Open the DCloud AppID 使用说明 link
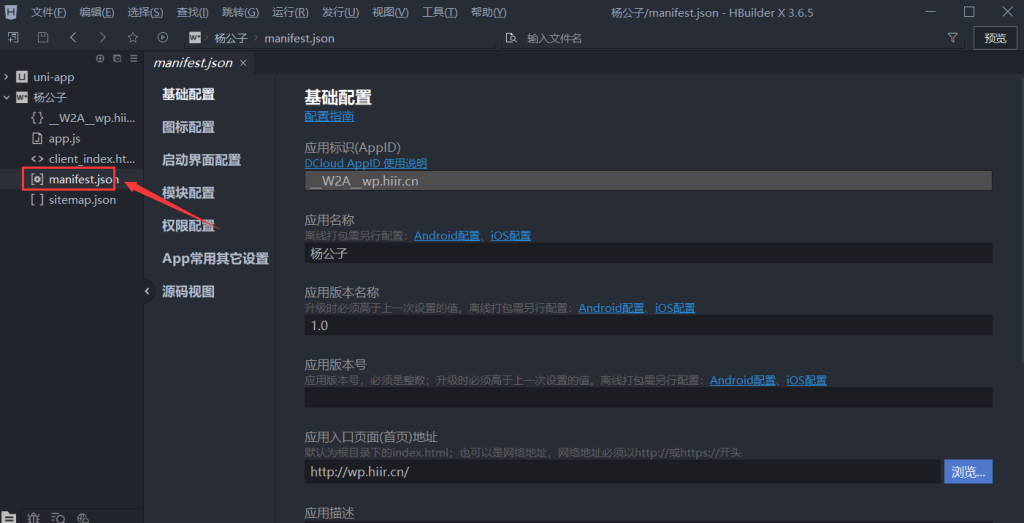 click(366, 163)
